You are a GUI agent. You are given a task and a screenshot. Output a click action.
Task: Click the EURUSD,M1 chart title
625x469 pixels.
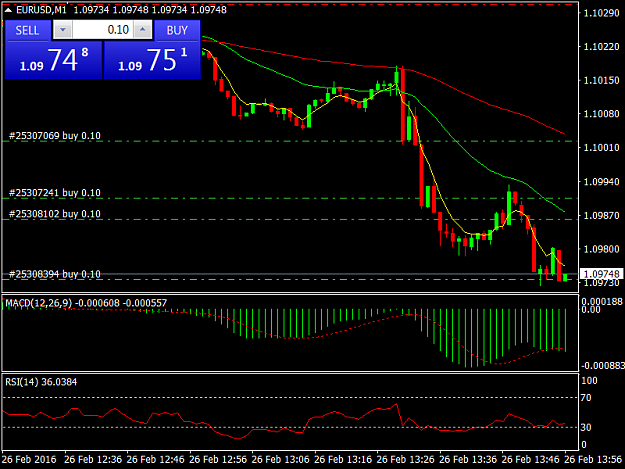[x=41, y=10]
